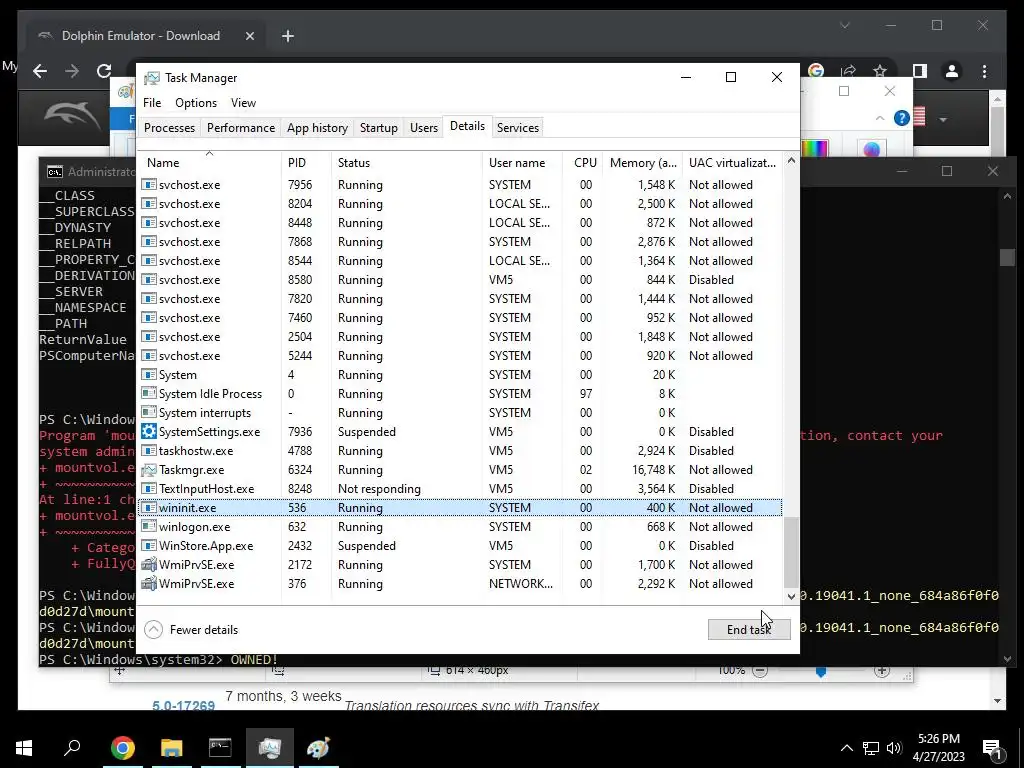Click the Task Manager title bar icon
This screenshot has height=768, width=1024.
click(x=152, y=78)
